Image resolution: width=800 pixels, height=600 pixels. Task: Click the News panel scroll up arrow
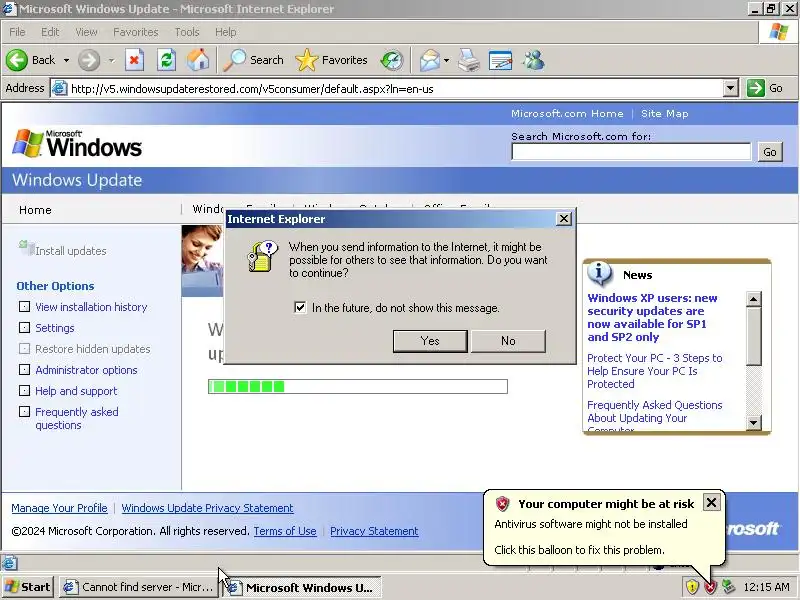point(754,299)
